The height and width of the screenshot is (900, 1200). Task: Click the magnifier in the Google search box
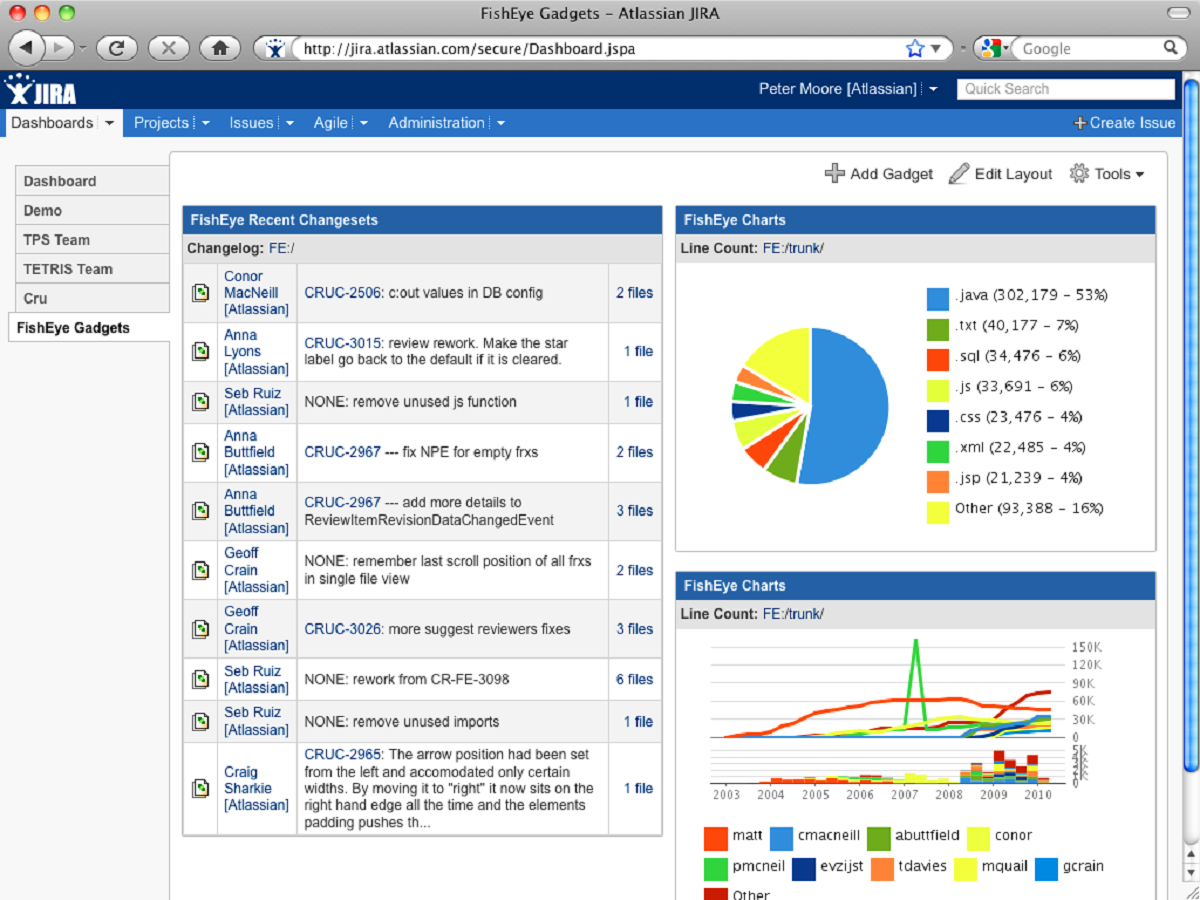1170,47
